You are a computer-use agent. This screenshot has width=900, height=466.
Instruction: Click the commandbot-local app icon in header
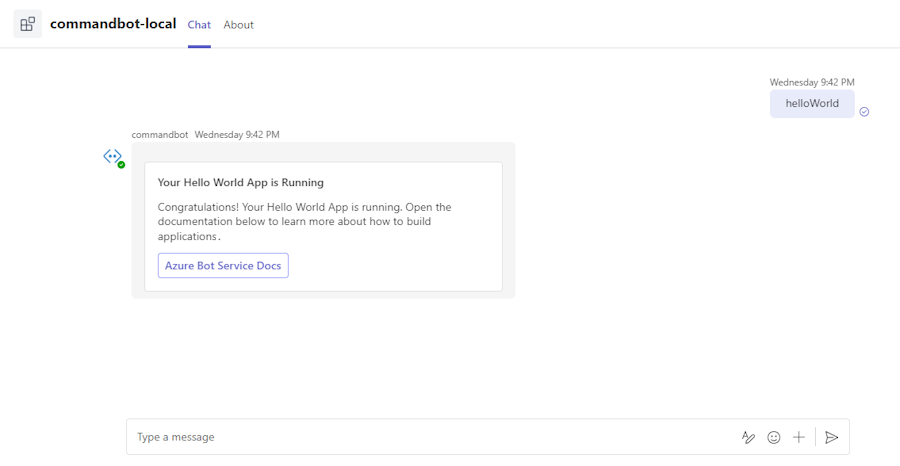[x=28, y=24]
